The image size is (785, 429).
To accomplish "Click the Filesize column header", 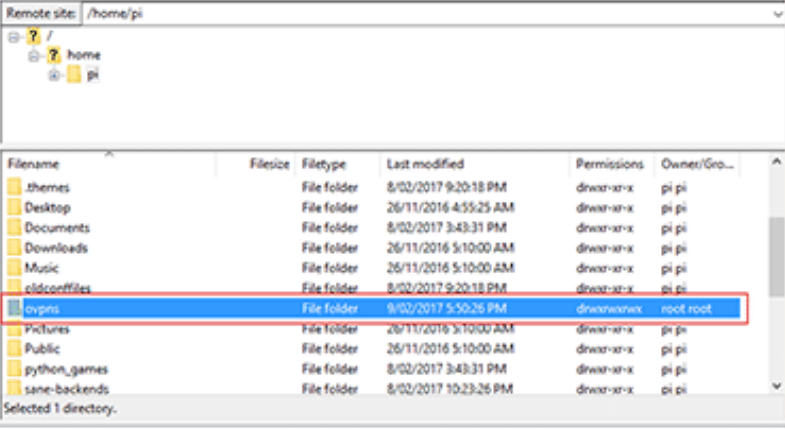I will 269,164.
